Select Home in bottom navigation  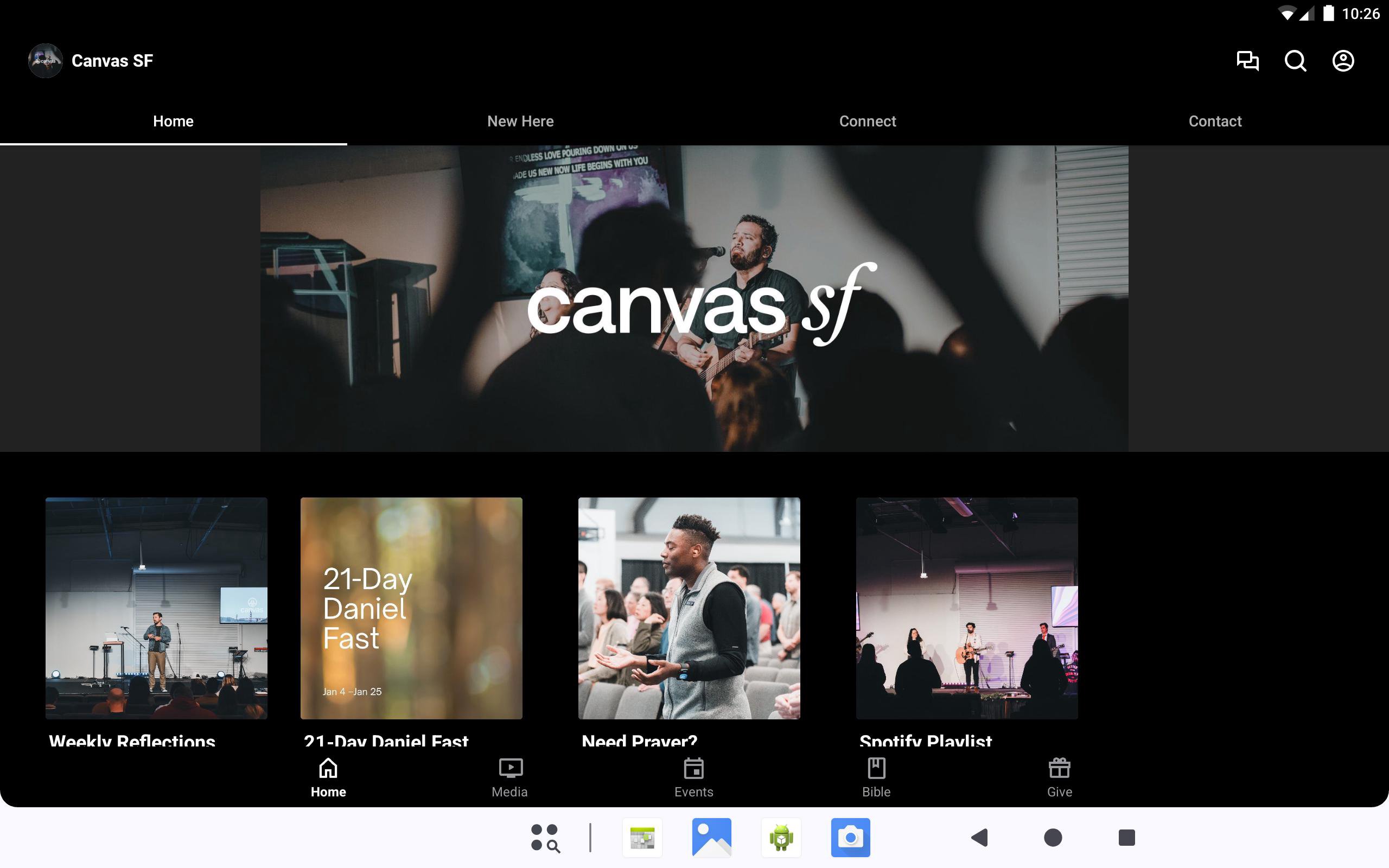pos(328,777)
